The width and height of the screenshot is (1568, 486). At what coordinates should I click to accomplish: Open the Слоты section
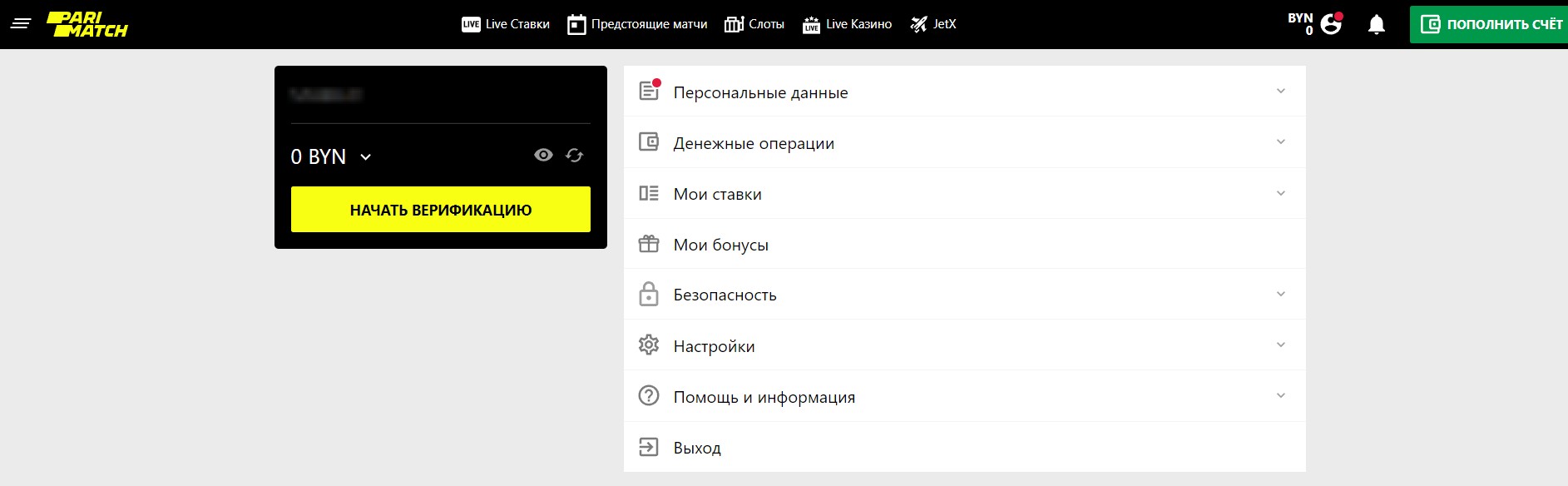pos(754,25)
